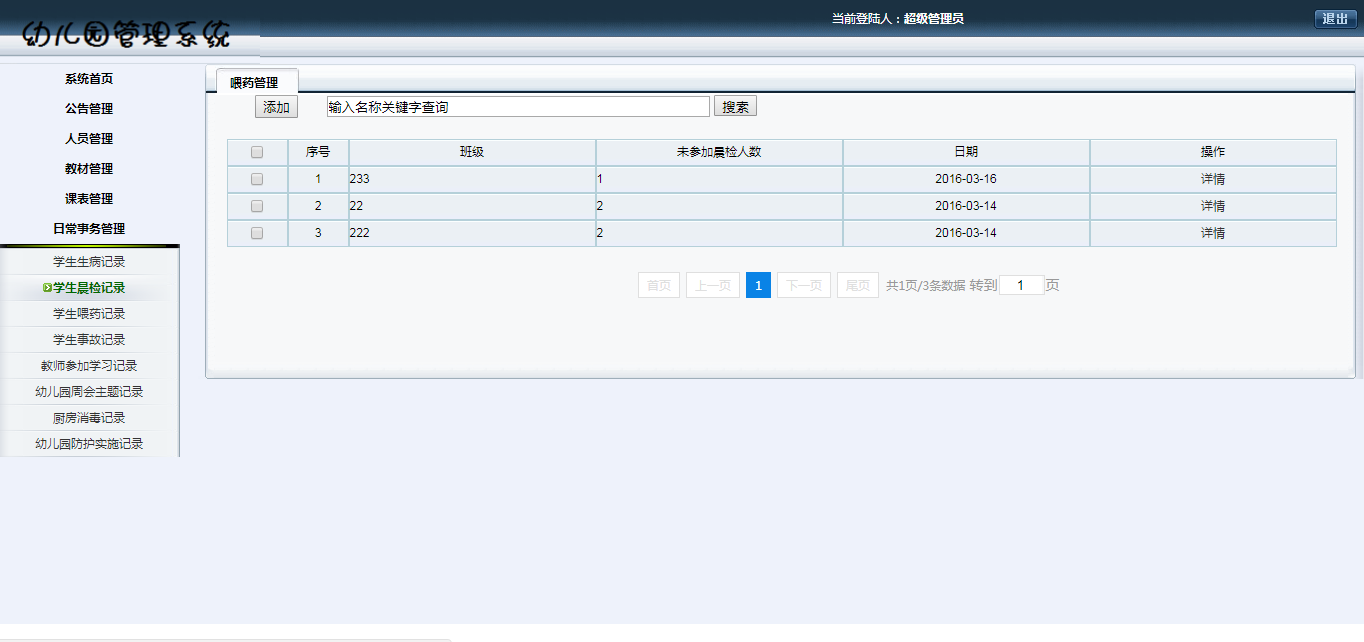Viewport: 1364px width, 642px height.
Task: Click the 搜索 button
Action: (x=735, y=106)
